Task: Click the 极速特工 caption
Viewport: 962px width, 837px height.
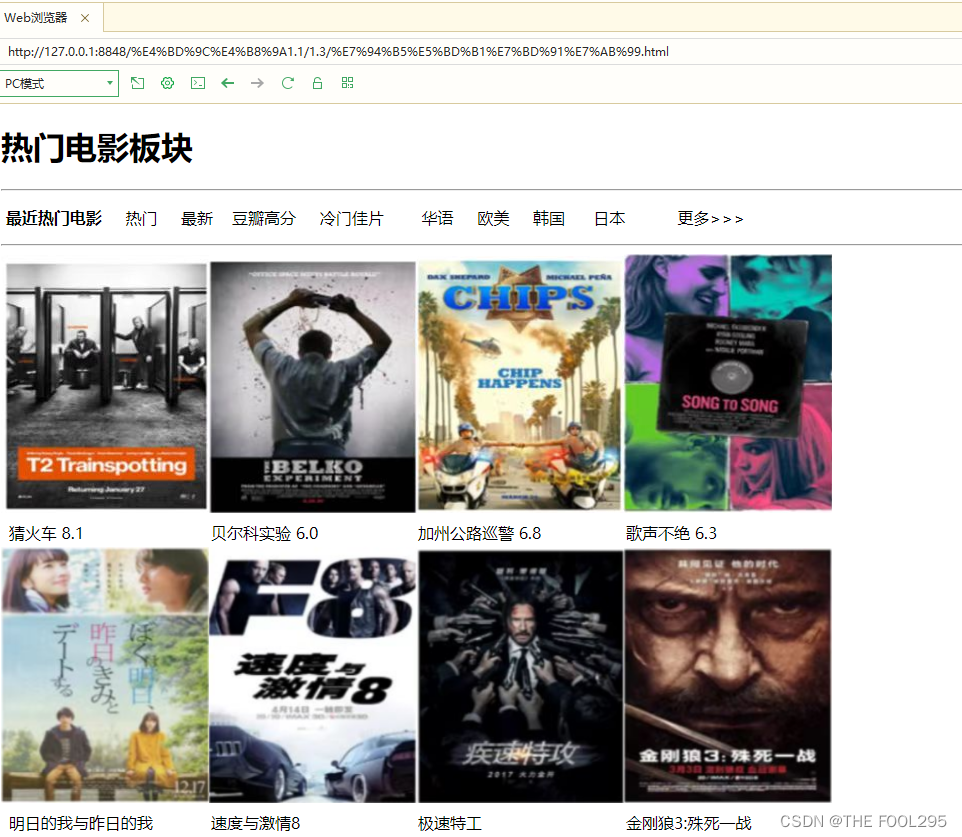Action: coord(450,824)
